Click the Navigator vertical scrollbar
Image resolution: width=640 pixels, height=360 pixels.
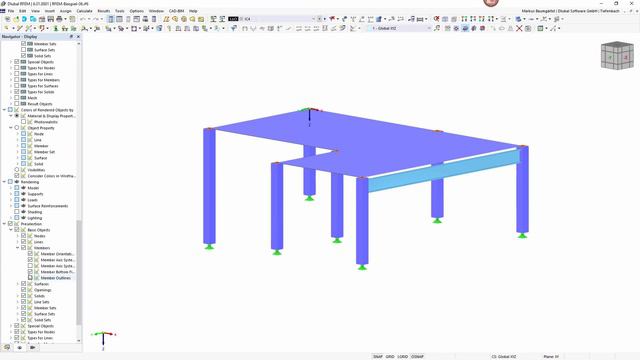click(79, 273)
